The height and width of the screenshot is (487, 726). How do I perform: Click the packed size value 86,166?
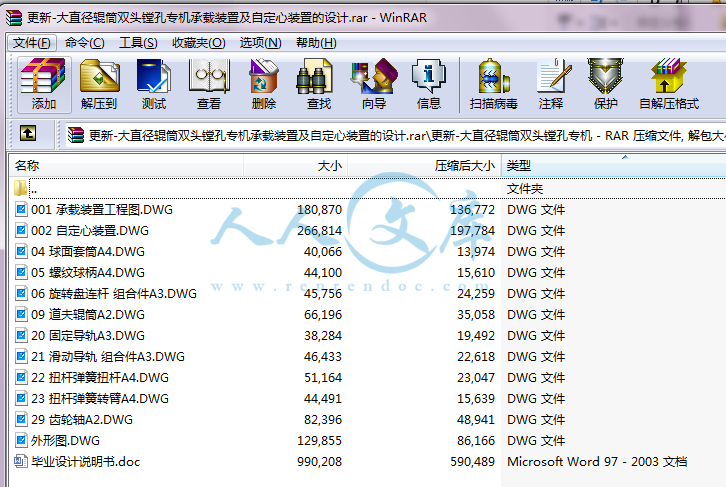click(476, 441)
